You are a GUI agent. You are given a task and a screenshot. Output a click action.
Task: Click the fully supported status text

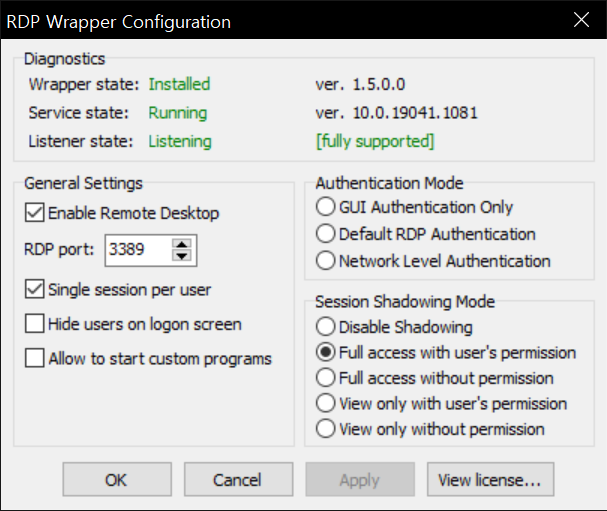pyautogui.click(x=375, y=141)
